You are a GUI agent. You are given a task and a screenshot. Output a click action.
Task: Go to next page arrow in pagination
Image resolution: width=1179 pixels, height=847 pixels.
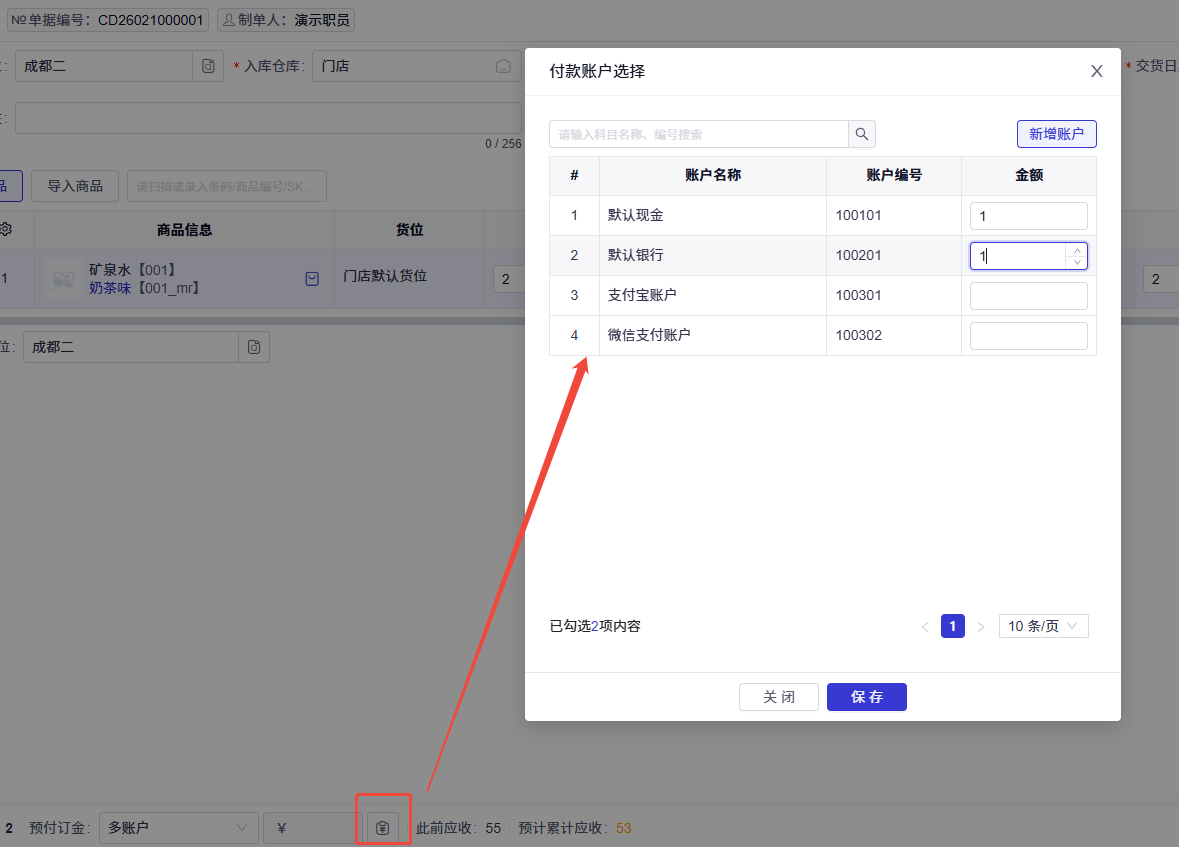point(980,626)
